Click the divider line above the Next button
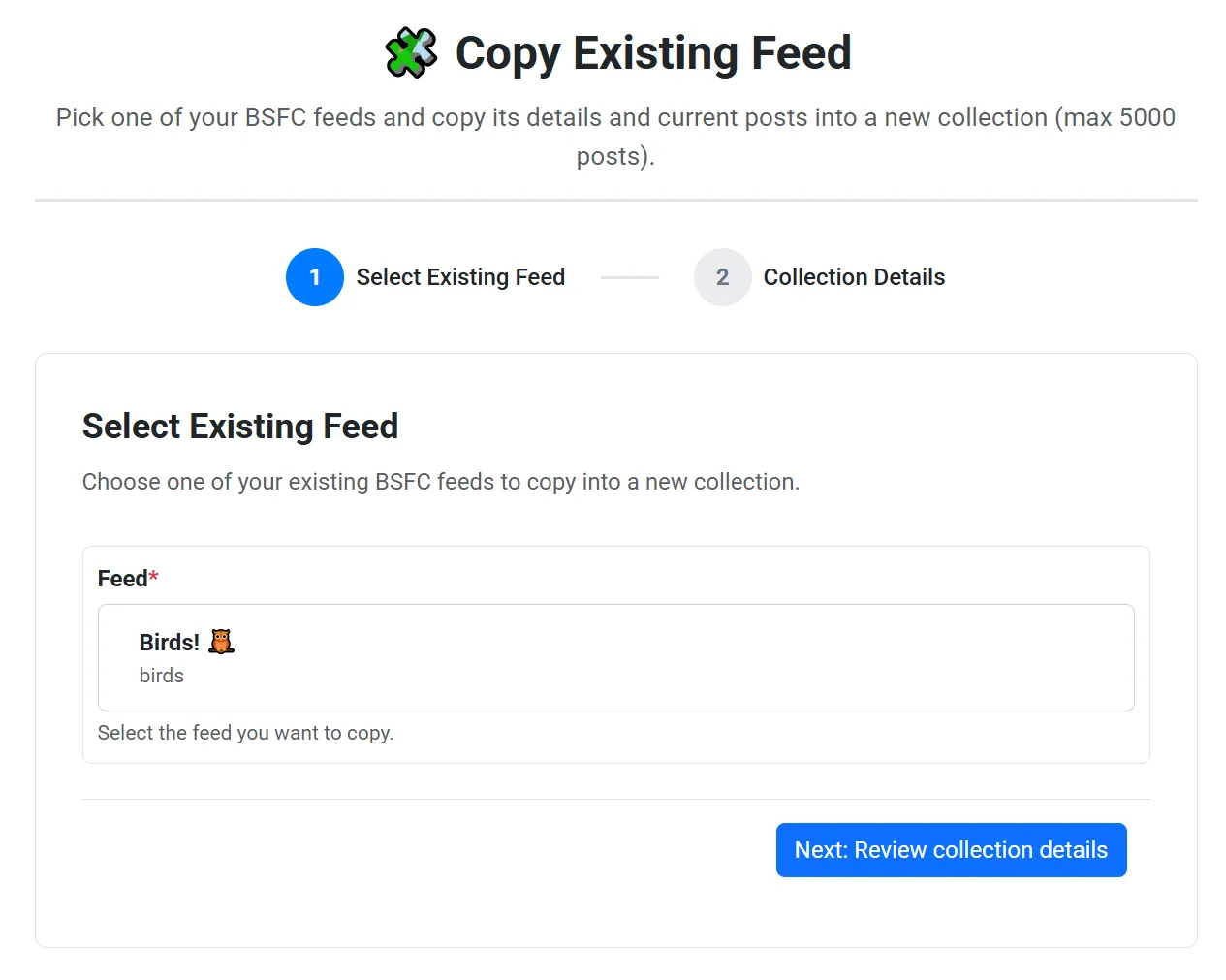The height and width of the screenshot is (980, 1226). (615, 800)
